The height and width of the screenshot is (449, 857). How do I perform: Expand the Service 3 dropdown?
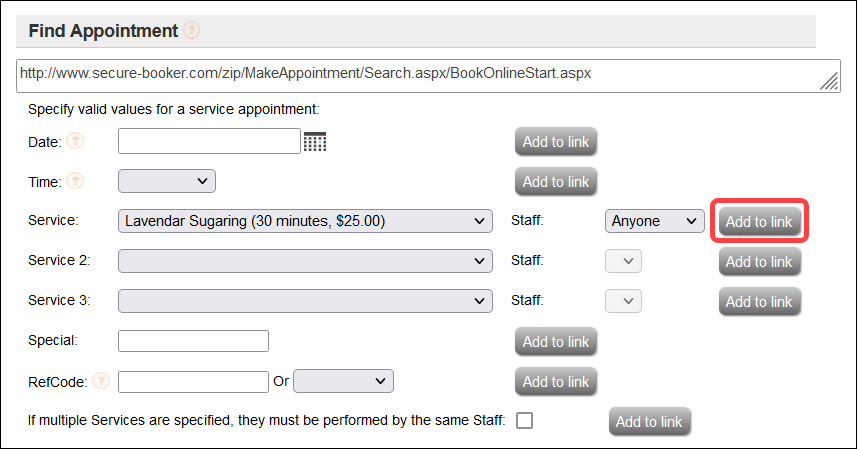pyautogui.click(x=305, y=301)
